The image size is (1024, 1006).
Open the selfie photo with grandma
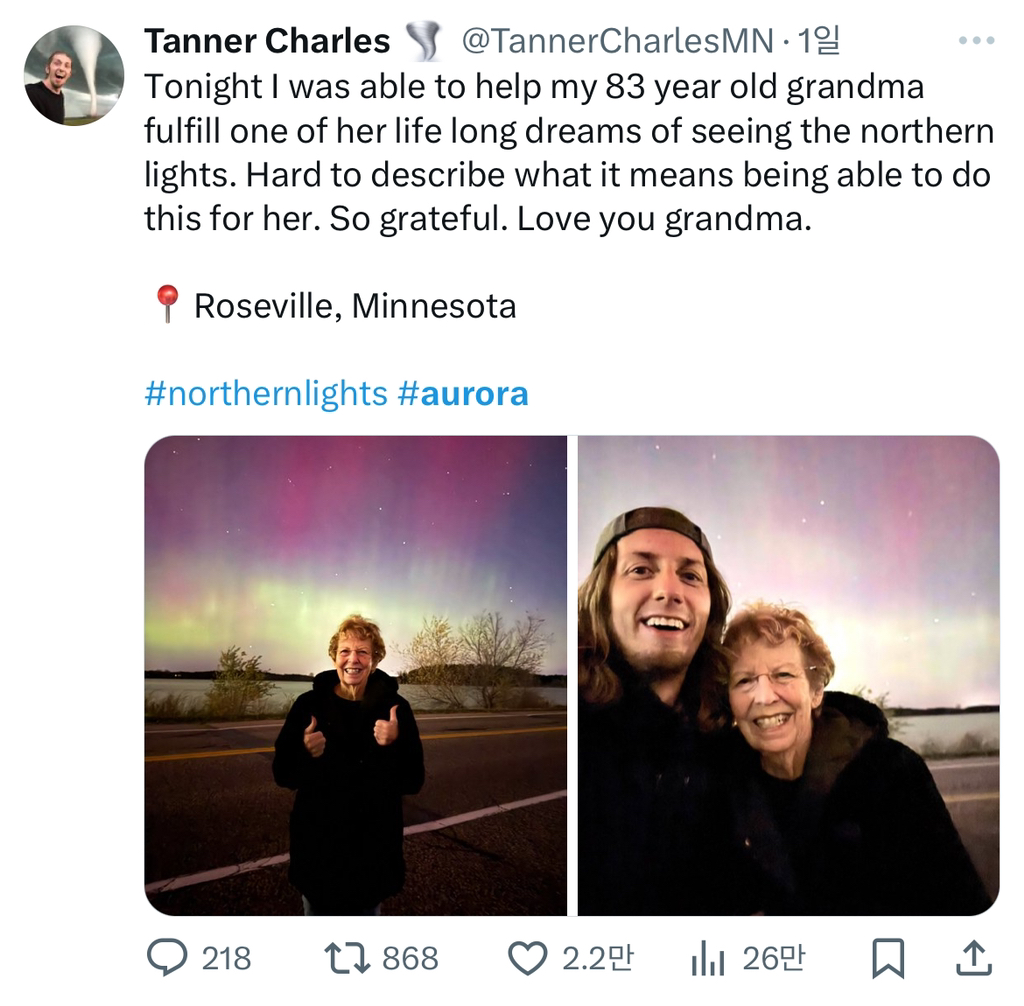(788, 675)
